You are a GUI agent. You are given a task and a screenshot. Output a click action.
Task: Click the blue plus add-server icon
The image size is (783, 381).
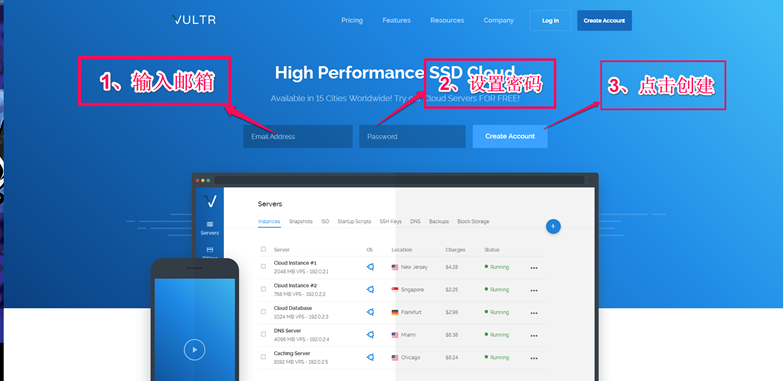tap(553, 226)
